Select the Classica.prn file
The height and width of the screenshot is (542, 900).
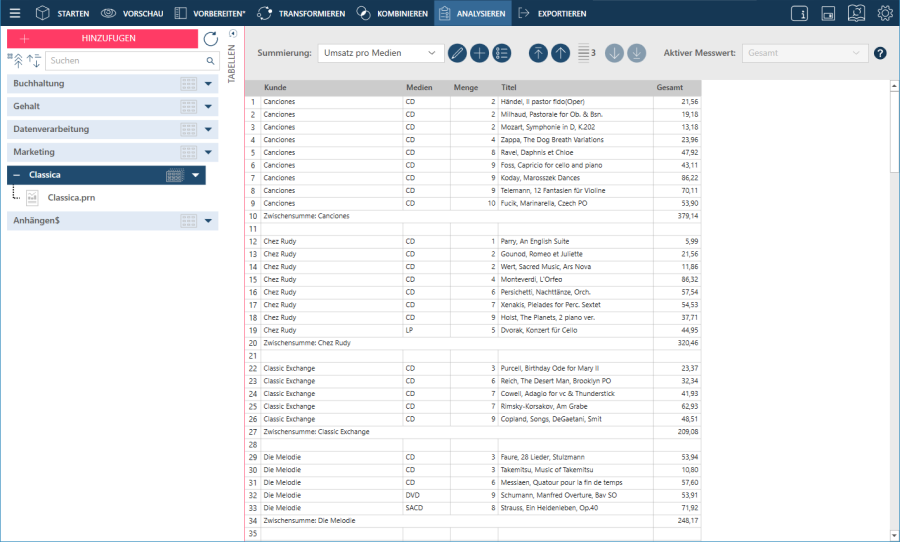click(x=70, y=197)
